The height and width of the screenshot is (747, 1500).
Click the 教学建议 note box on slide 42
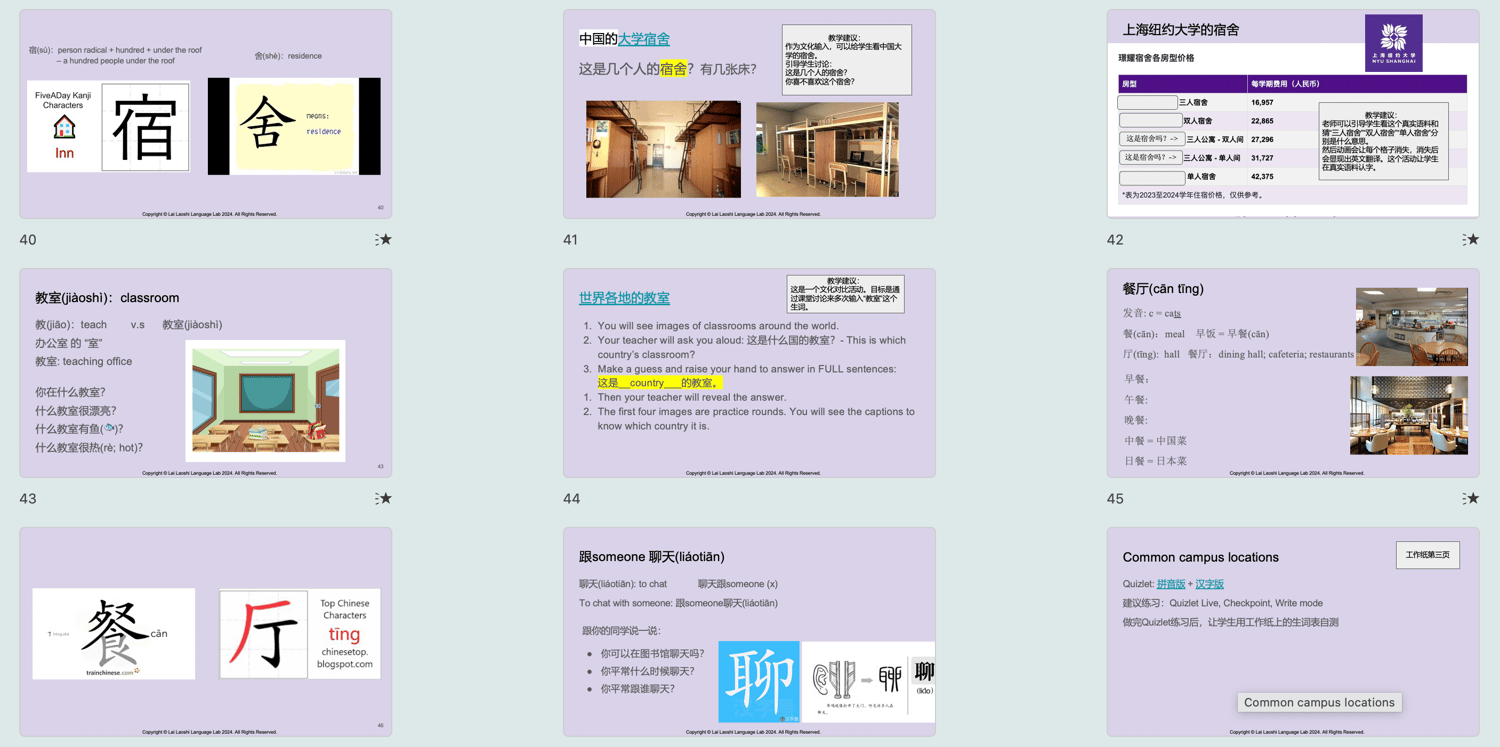1384,141
